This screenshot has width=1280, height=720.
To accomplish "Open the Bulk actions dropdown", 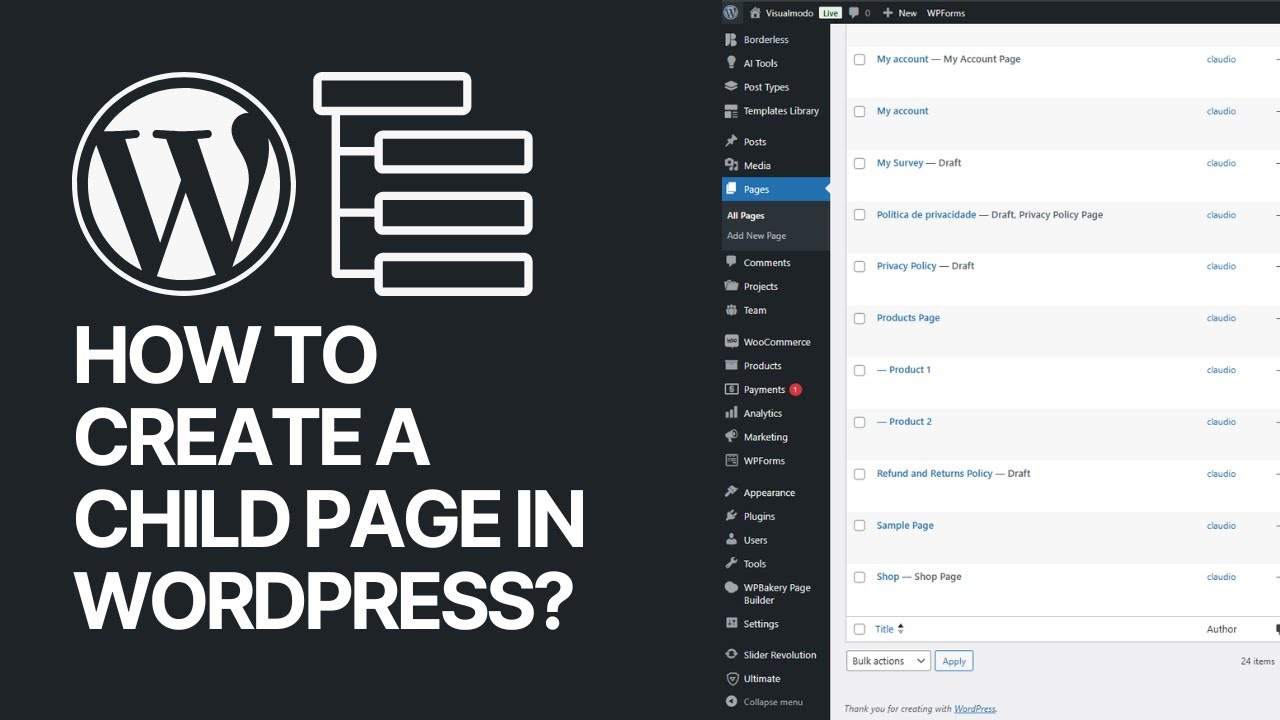I will point(889,661).
